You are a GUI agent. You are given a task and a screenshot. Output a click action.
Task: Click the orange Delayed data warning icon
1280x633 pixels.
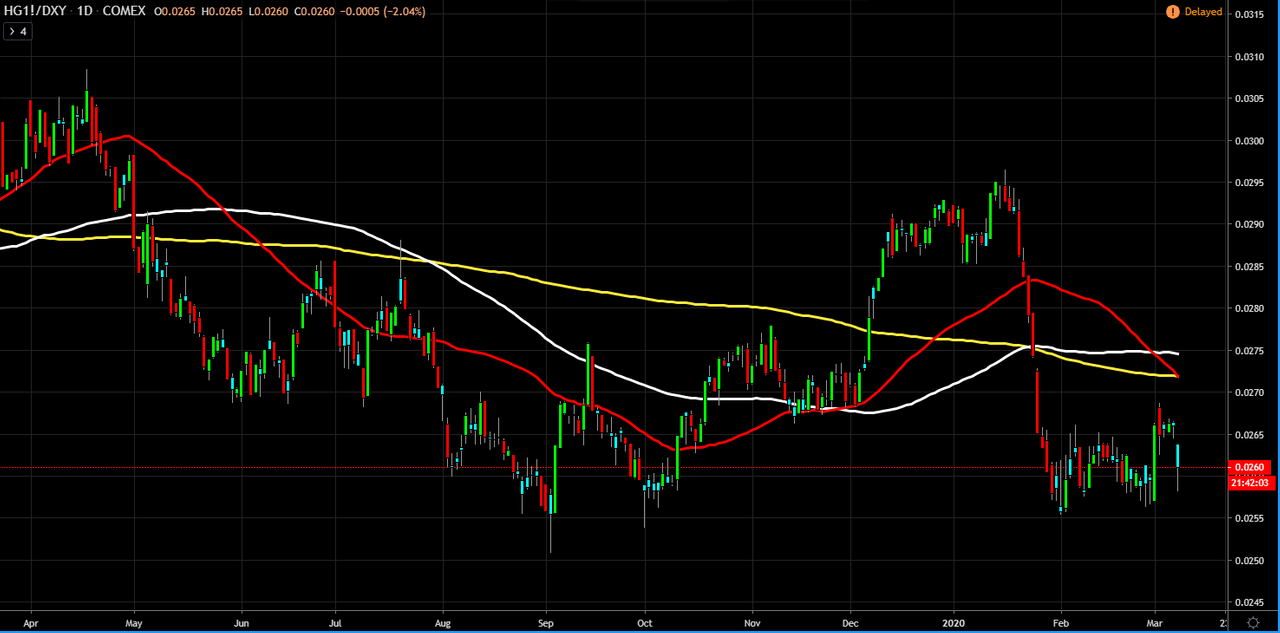pyautogui.click(x=1172, y=12)
